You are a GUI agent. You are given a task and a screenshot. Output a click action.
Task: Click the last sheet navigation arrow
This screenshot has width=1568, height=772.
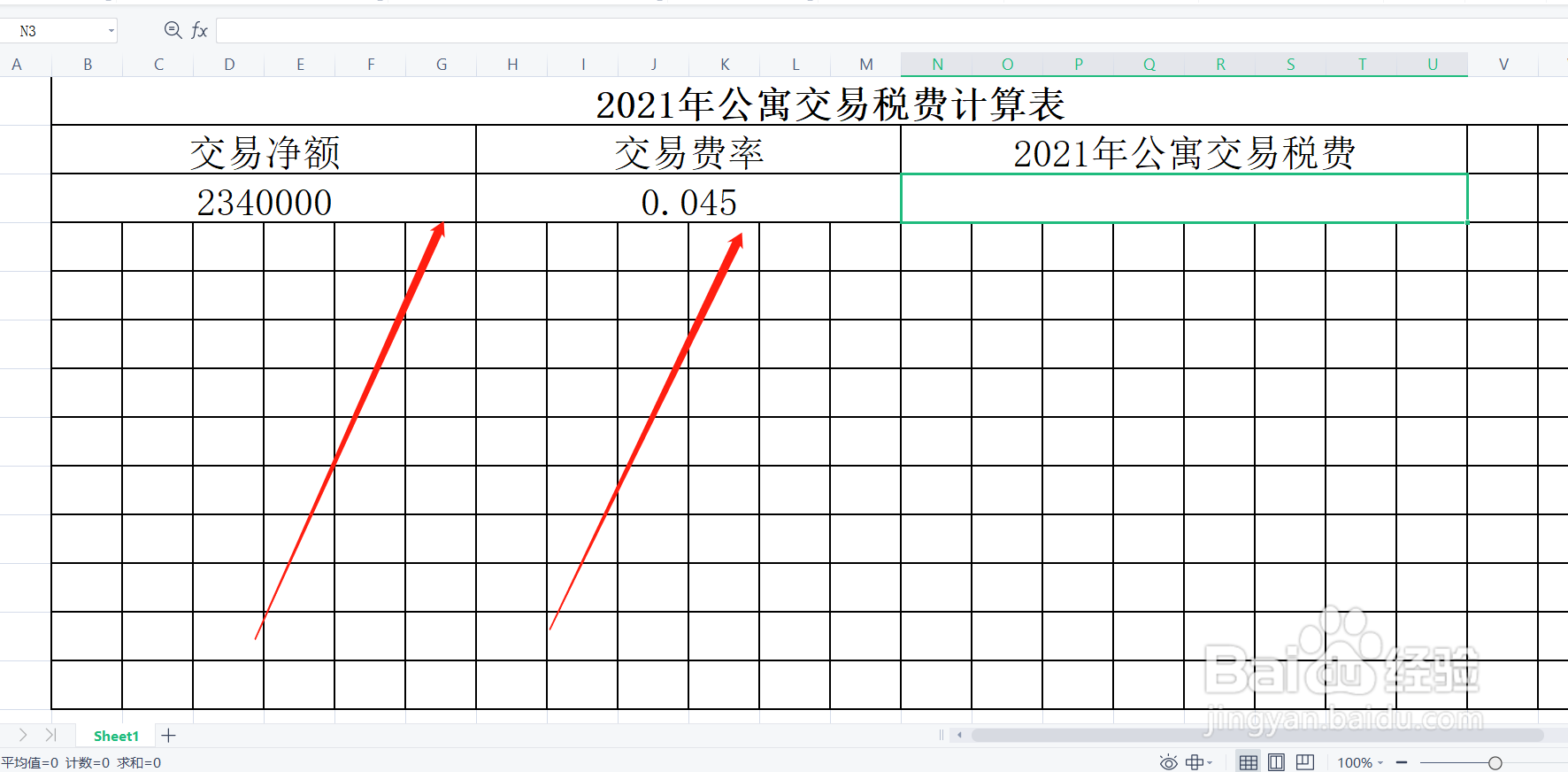[50, 735]
